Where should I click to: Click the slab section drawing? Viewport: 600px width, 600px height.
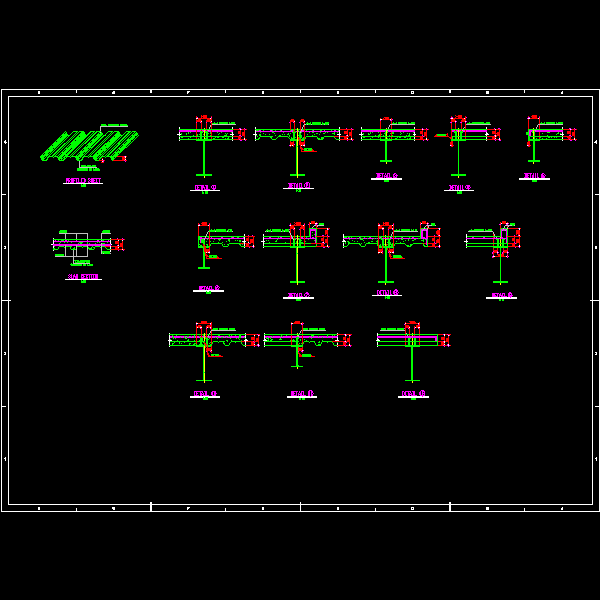[85, 244]
